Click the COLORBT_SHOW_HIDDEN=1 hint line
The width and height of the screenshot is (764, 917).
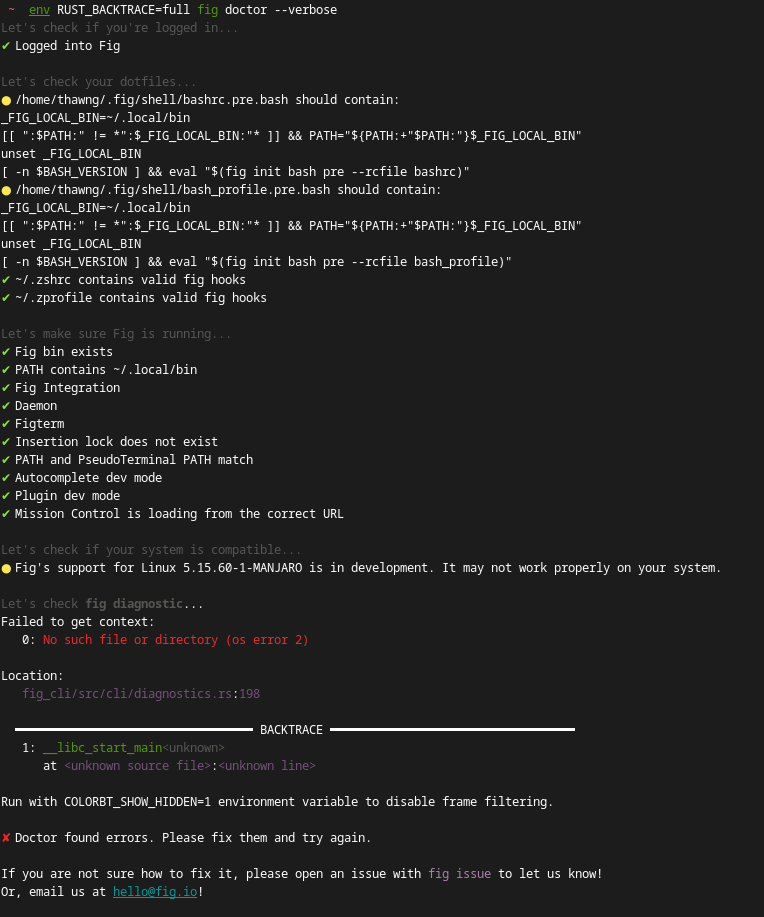(x=277, y=802)
